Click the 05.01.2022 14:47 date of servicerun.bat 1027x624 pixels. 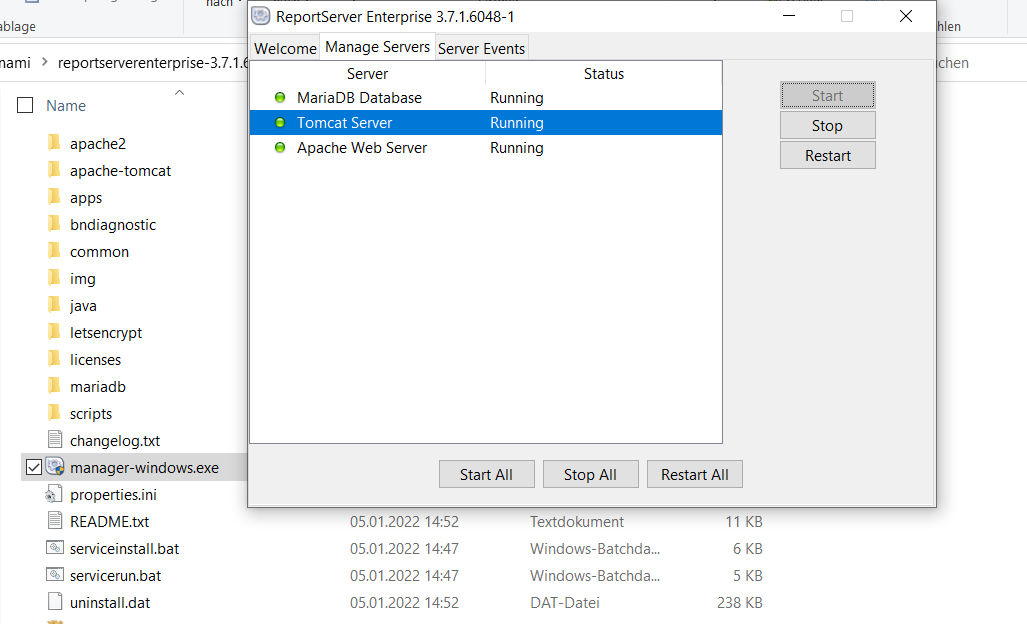click(x=404, y=576)
